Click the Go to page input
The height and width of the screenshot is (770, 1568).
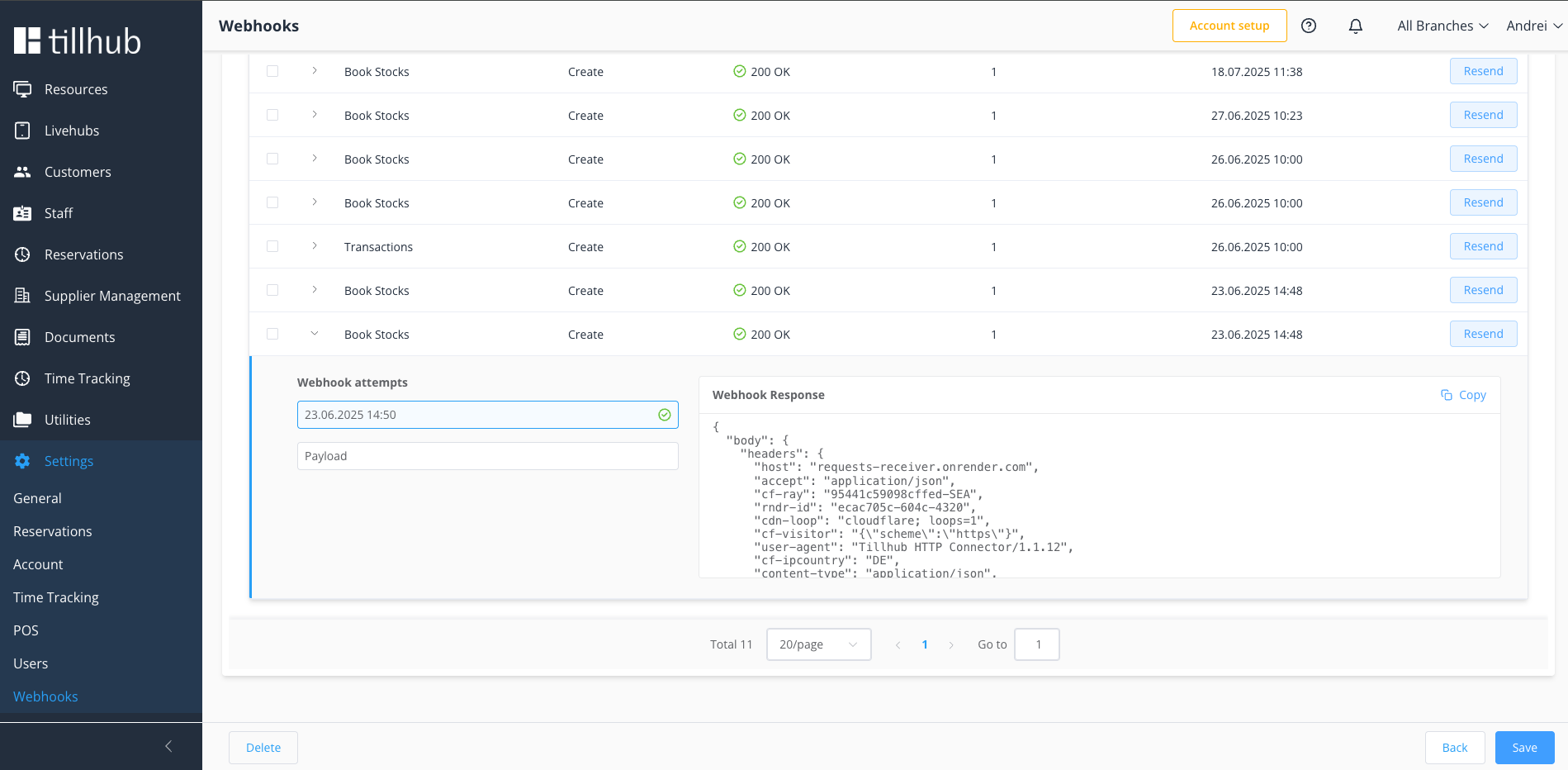(x=1037, y=644)
